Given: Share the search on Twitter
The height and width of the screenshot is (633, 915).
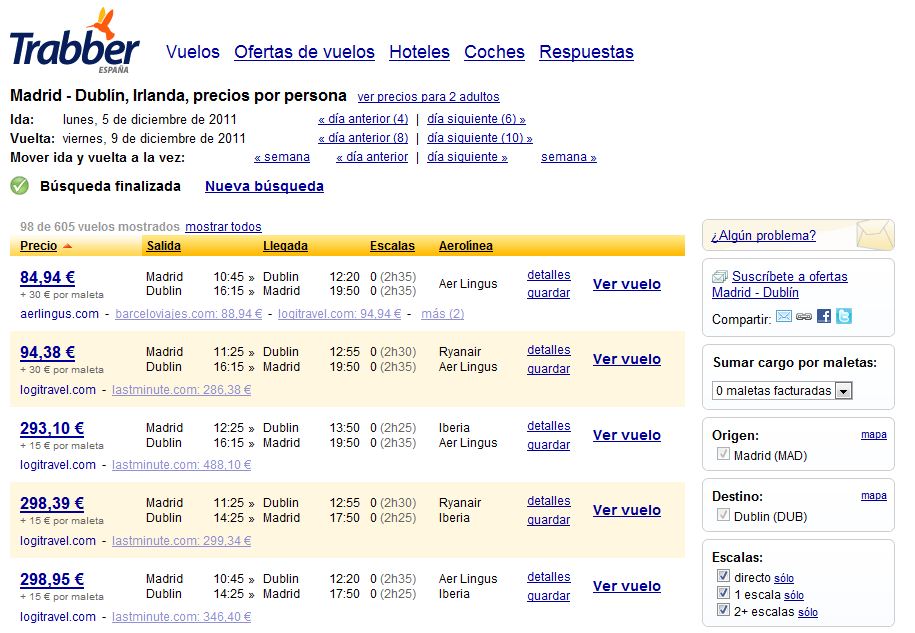Looking at the screenshot, I should click(x=844, y=316).
